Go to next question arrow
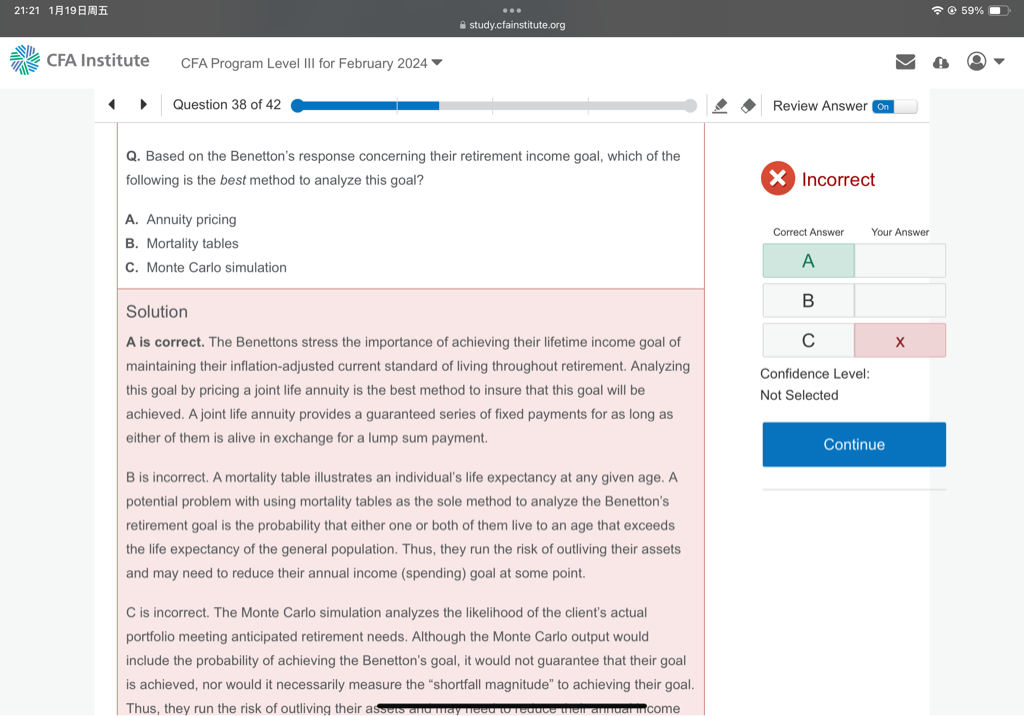This screenshot has width=1024, height=716. [143, 105]
